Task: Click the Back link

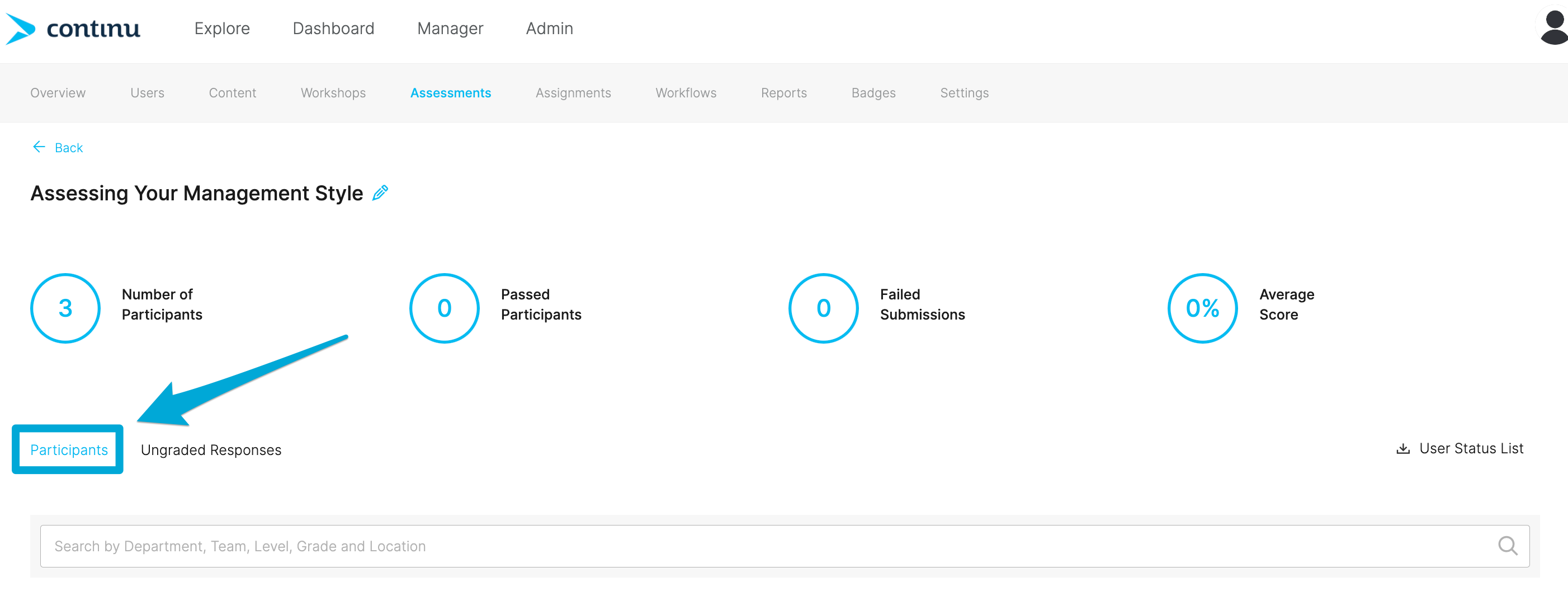Action: 69,147
